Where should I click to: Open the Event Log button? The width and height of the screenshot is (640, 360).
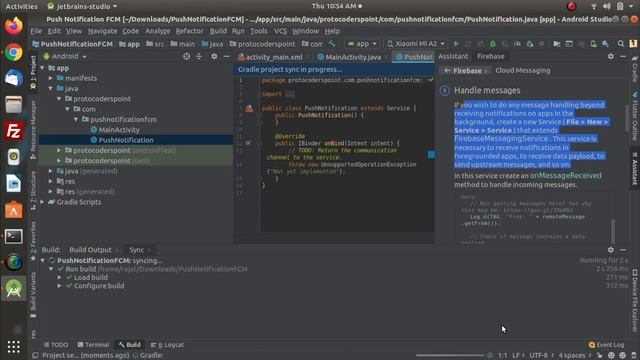point(607,345)
